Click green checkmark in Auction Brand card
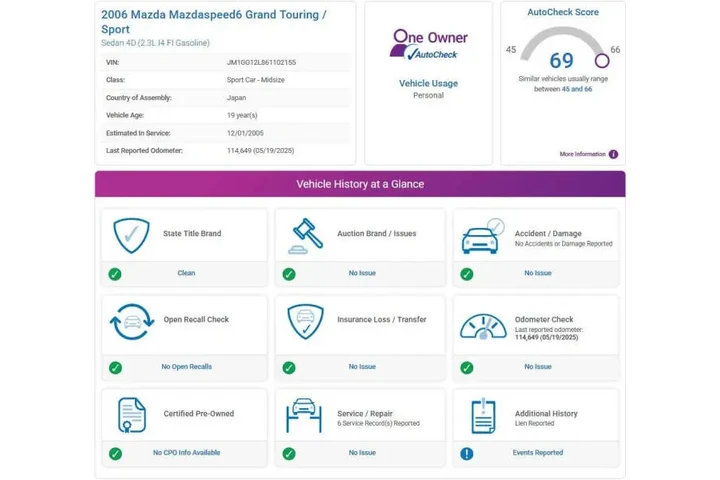This screenshot has width=720, height=480. [289, 274]
